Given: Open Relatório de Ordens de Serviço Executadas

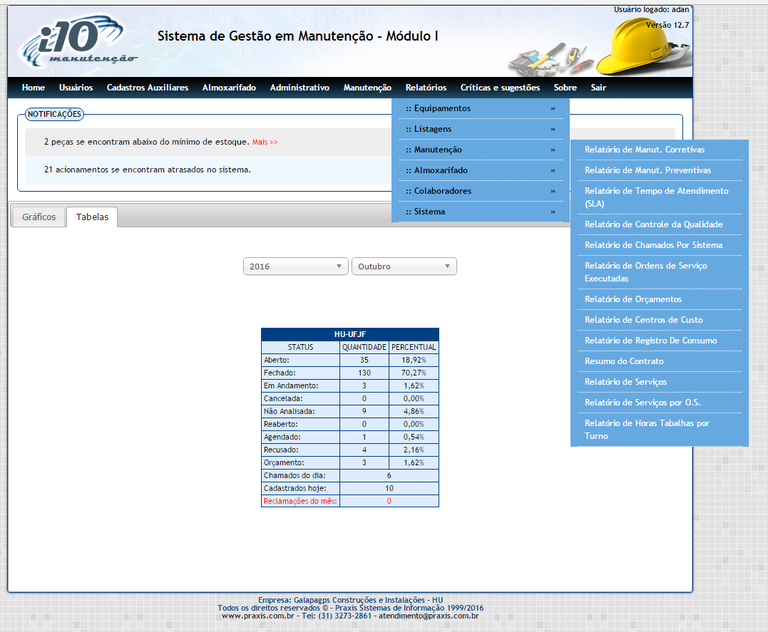Looking at the screenshot, I should point(659,272).
